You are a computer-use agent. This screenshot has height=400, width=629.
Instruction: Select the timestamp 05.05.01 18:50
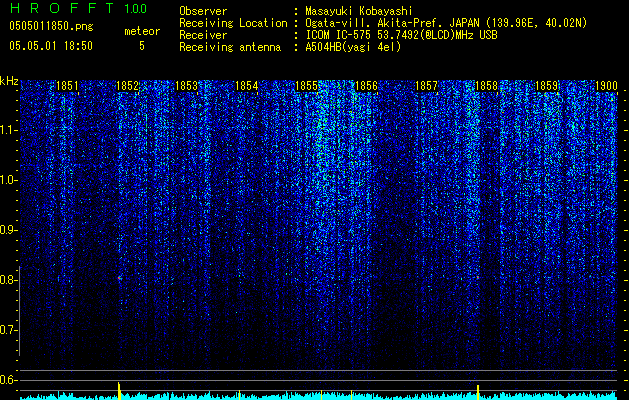pos(51,46)
